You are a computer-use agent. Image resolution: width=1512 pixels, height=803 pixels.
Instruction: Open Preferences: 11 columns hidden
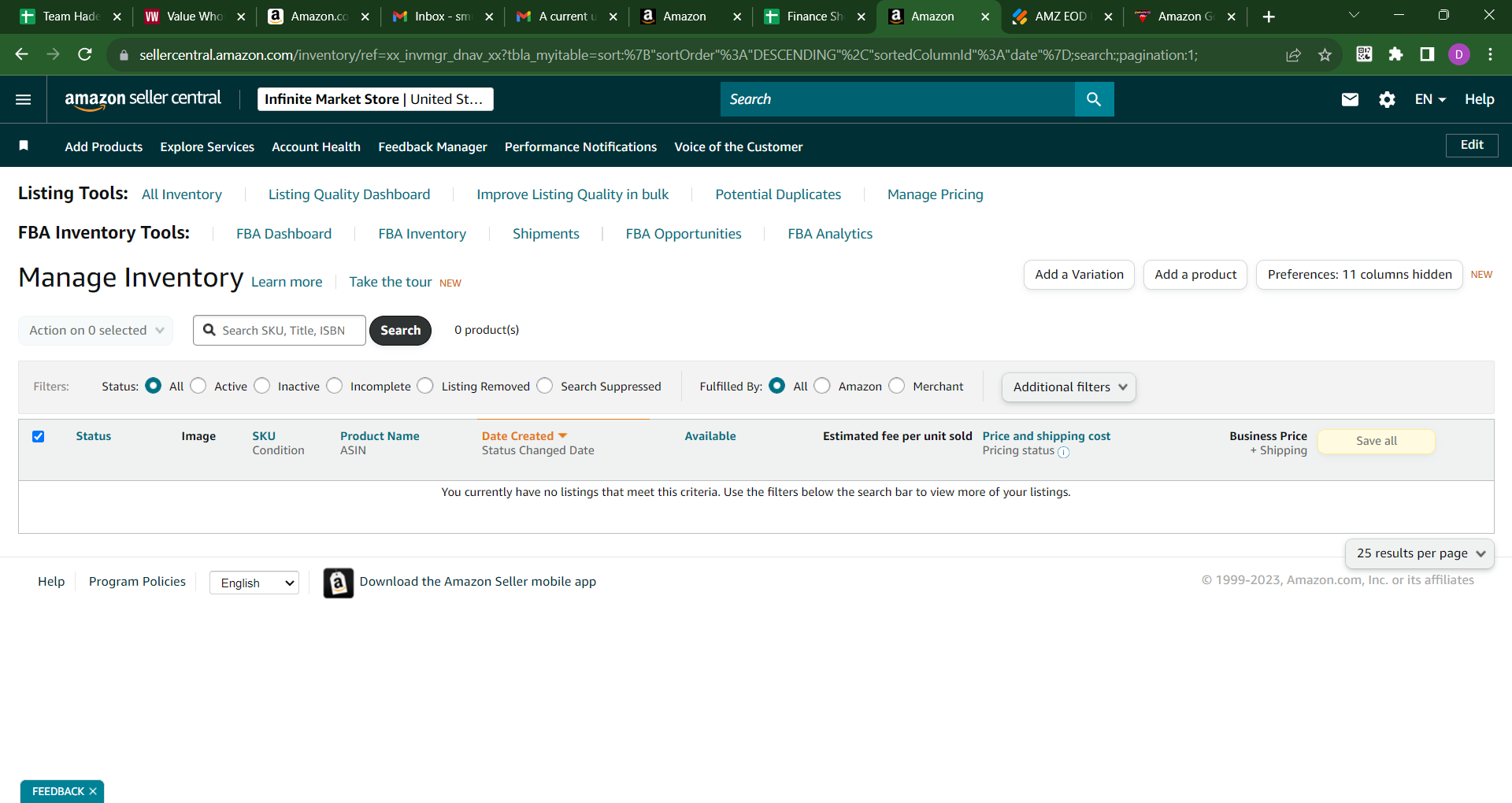[1359, 275]
